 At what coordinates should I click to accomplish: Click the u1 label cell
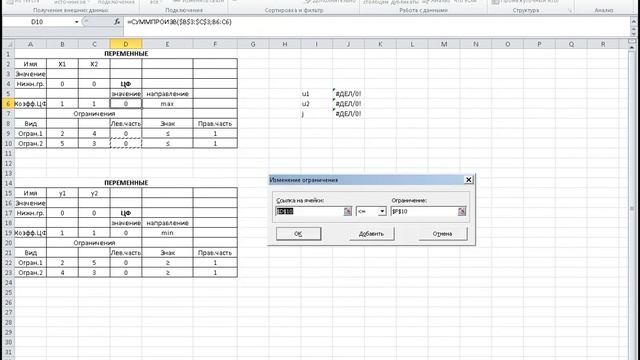pos(316,94)
